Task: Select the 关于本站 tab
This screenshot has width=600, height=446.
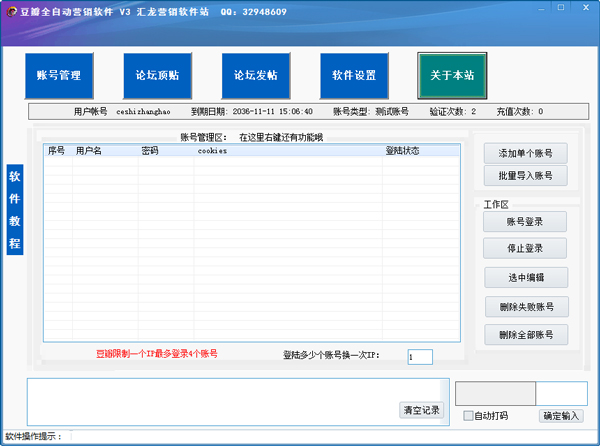Action: pos(452,76)
